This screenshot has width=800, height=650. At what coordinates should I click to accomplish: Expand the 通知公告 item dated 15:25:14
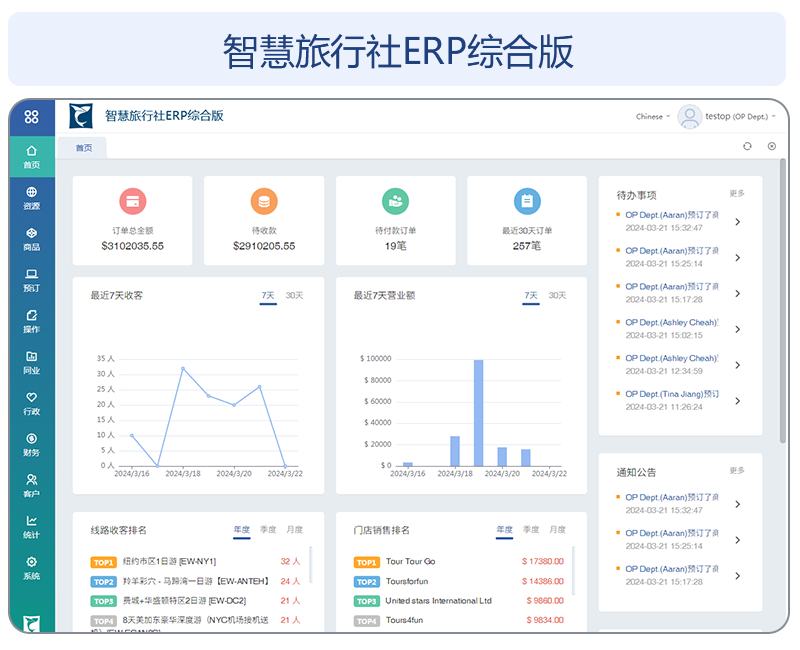pos(738,540)
